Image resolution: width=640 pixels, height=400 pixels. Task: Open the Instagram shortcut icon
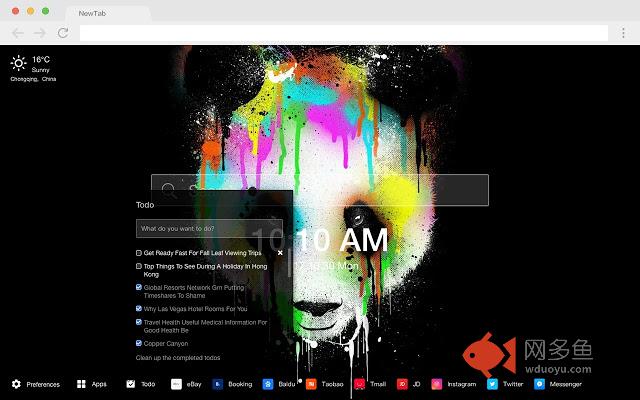click(x=436, y=384)
